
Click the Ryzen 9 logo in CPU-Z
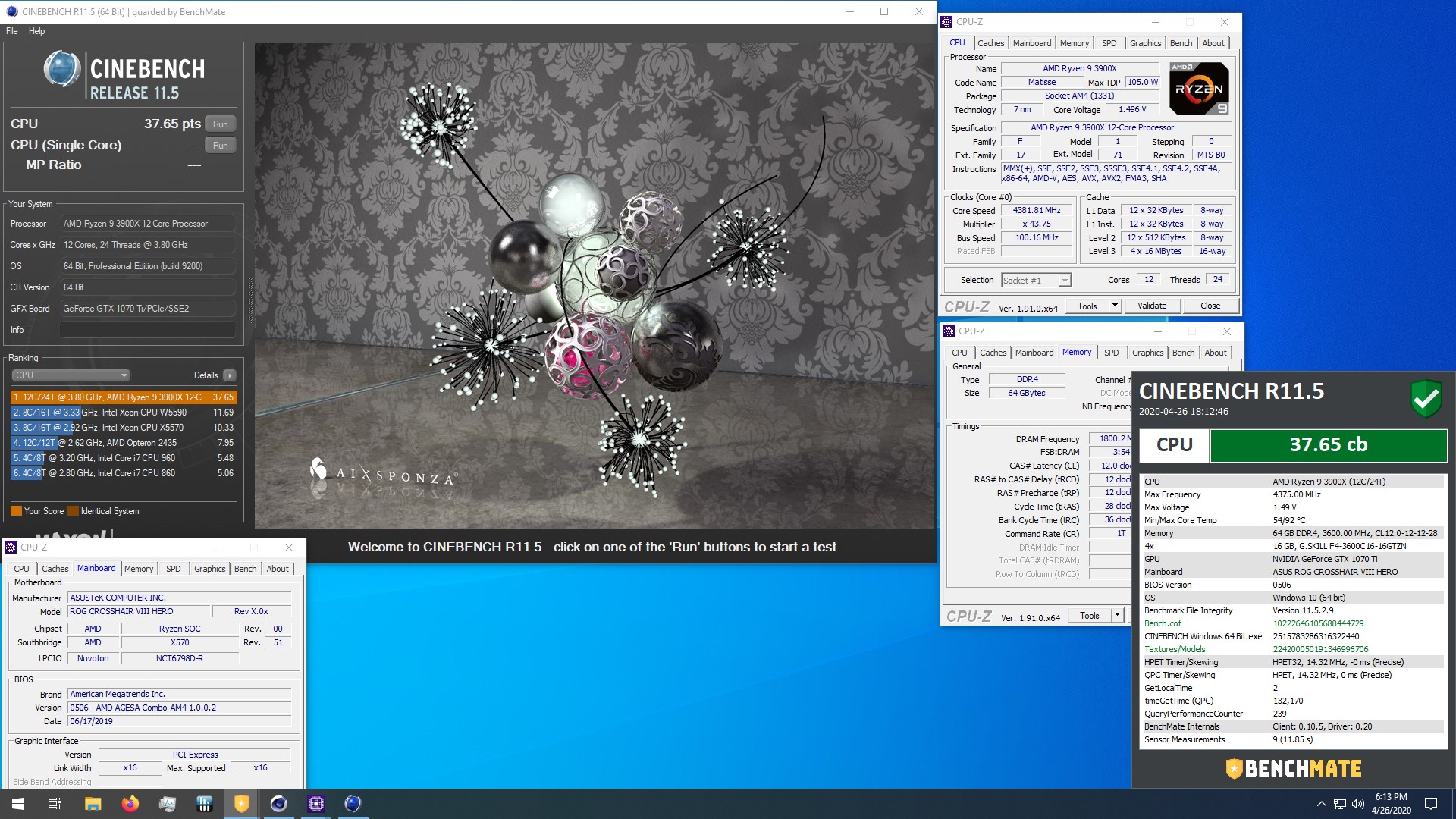(1199, 89)
